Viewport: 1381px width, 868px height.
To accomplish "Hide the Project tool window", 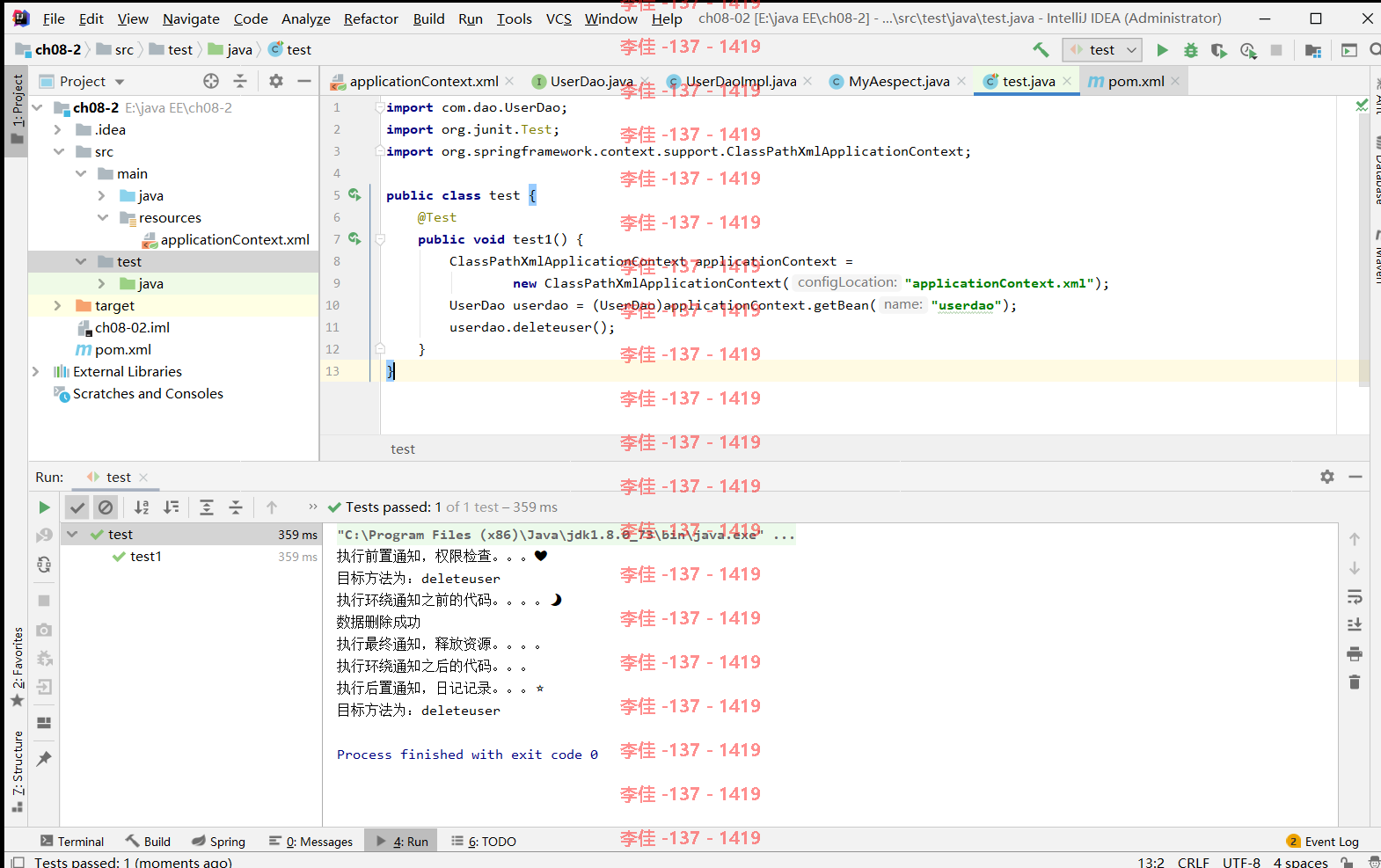I will (304, 81).
